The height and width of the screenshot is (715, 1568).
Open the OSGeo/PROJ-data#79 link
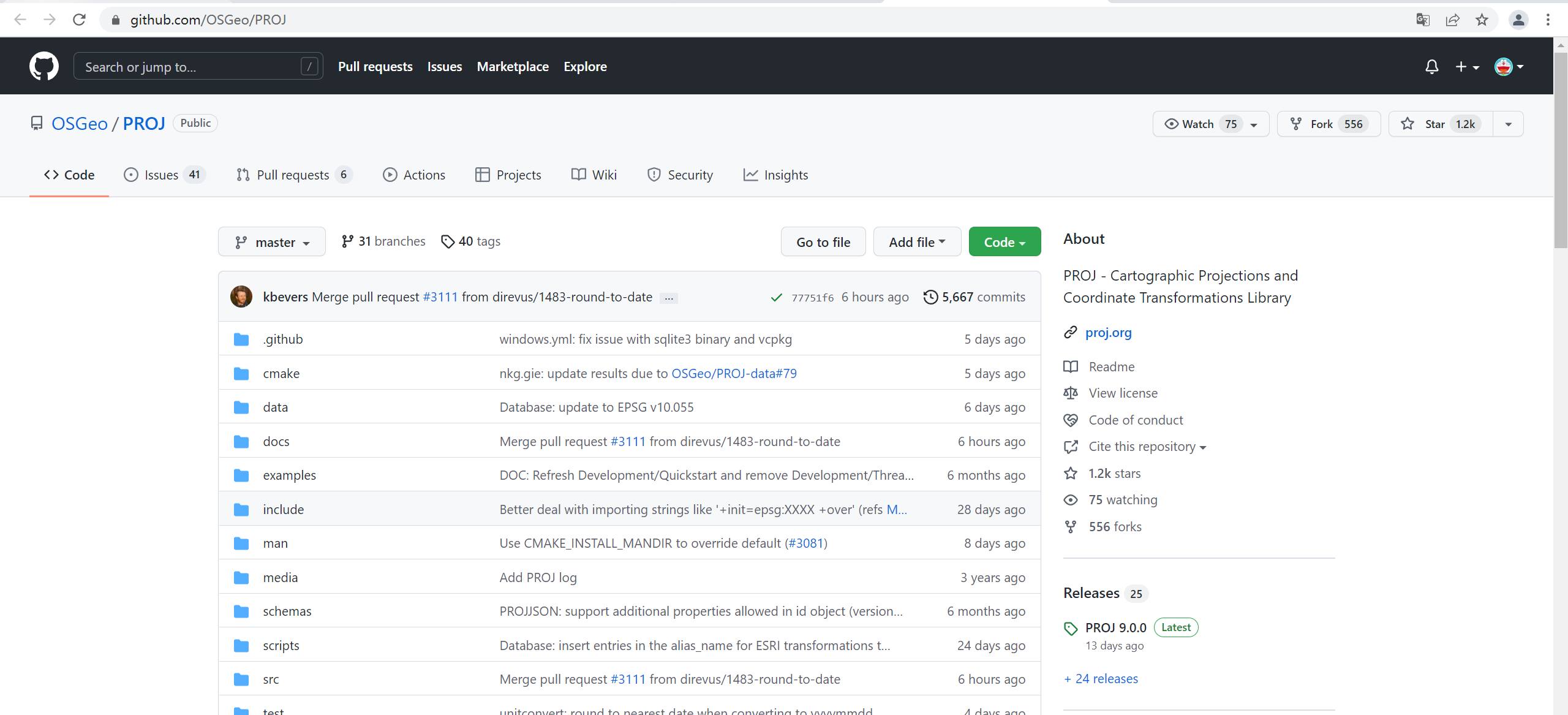click(734, 374)
